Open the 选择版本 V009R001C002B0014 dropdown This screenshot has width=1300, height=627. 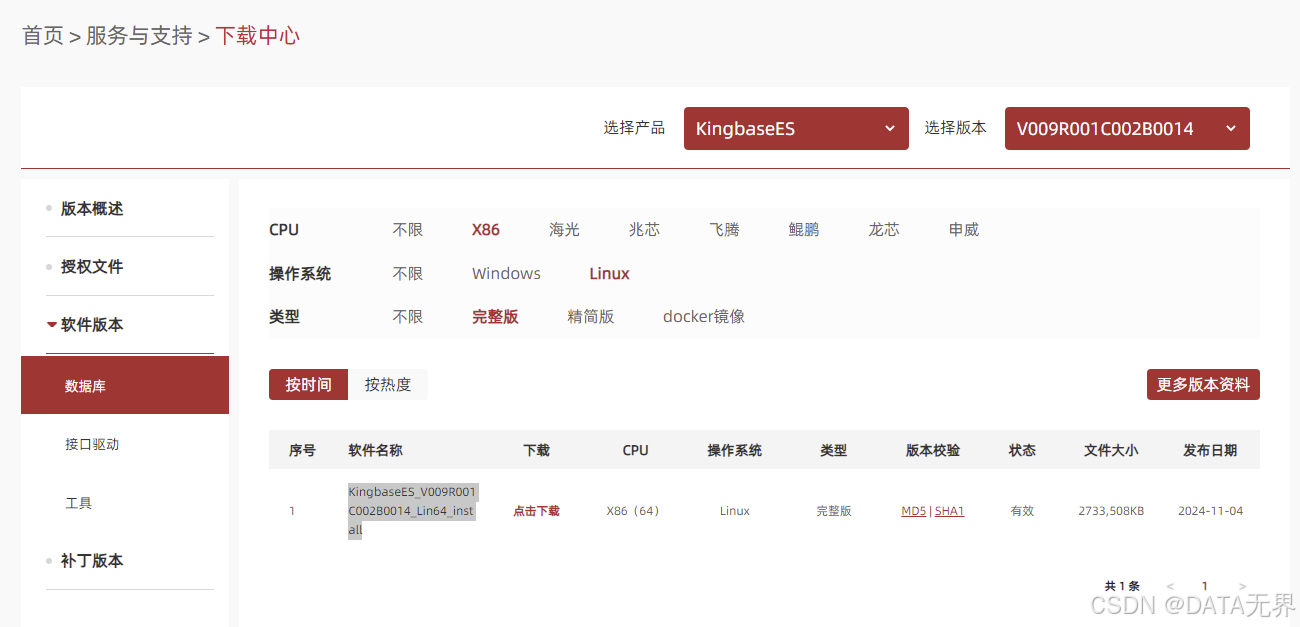[x=1127, y=128]
